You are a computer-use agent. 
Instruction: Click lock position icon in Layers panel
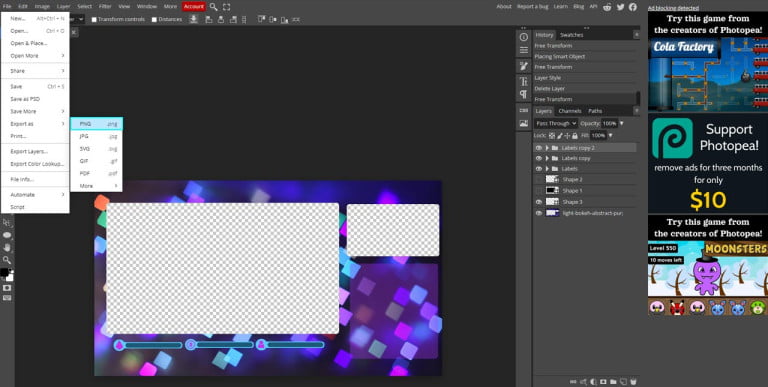[x=567, y=136]
